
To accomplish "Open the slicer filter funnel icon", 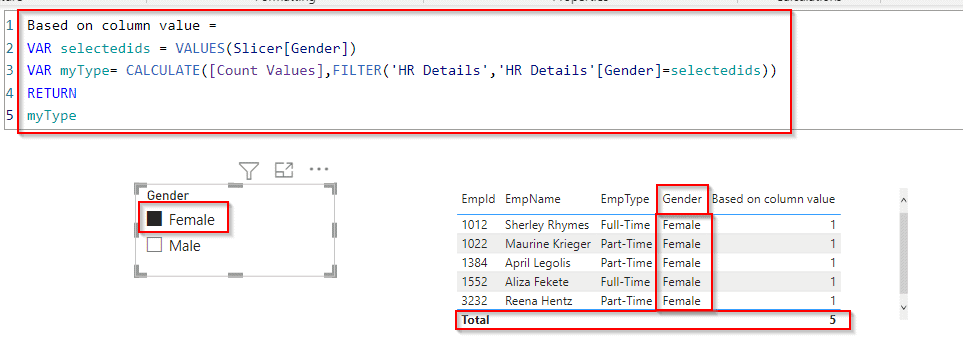I will click(249, 171).
